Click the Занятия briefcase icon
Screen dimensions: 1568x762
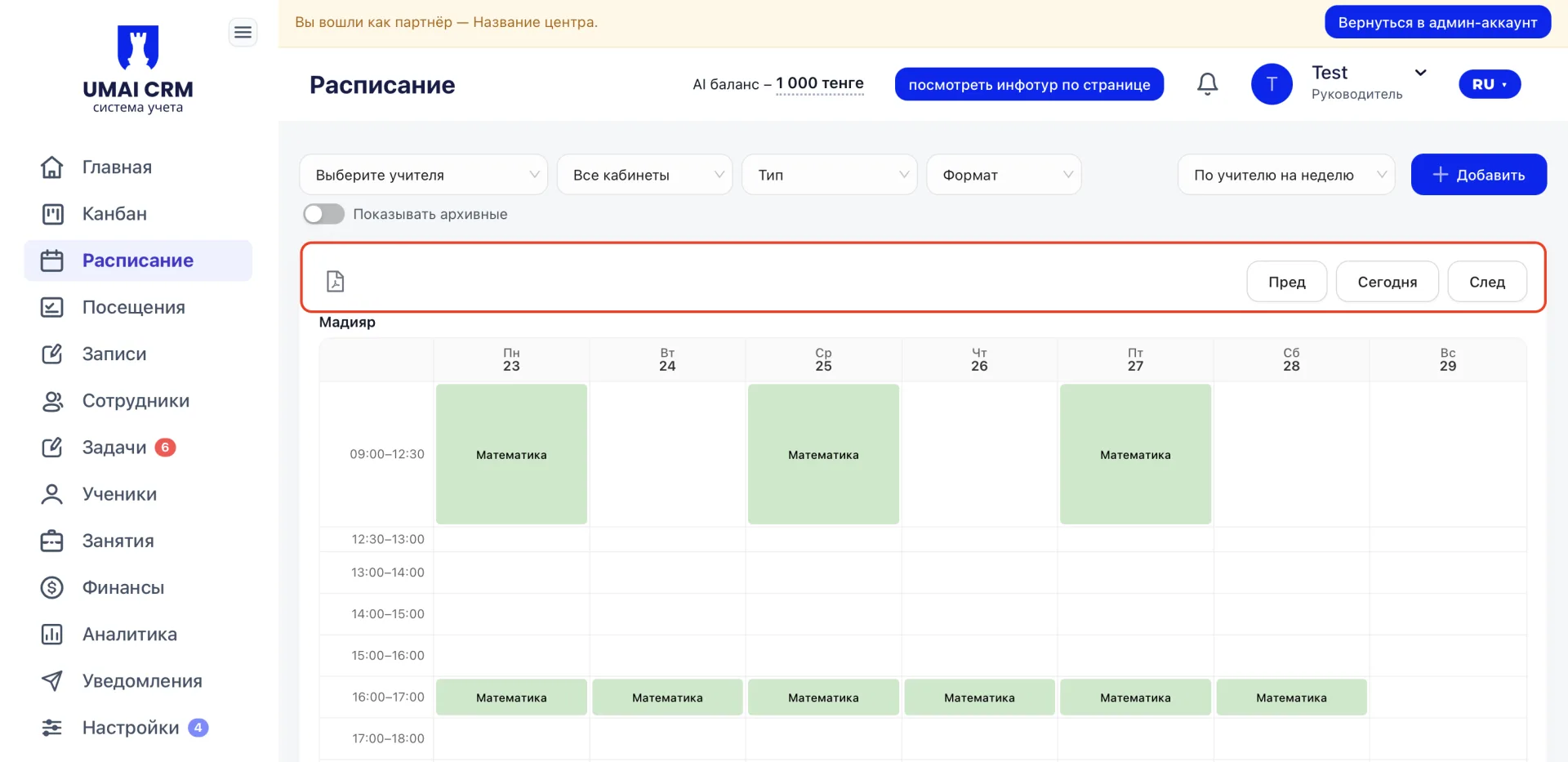point(52,541)
